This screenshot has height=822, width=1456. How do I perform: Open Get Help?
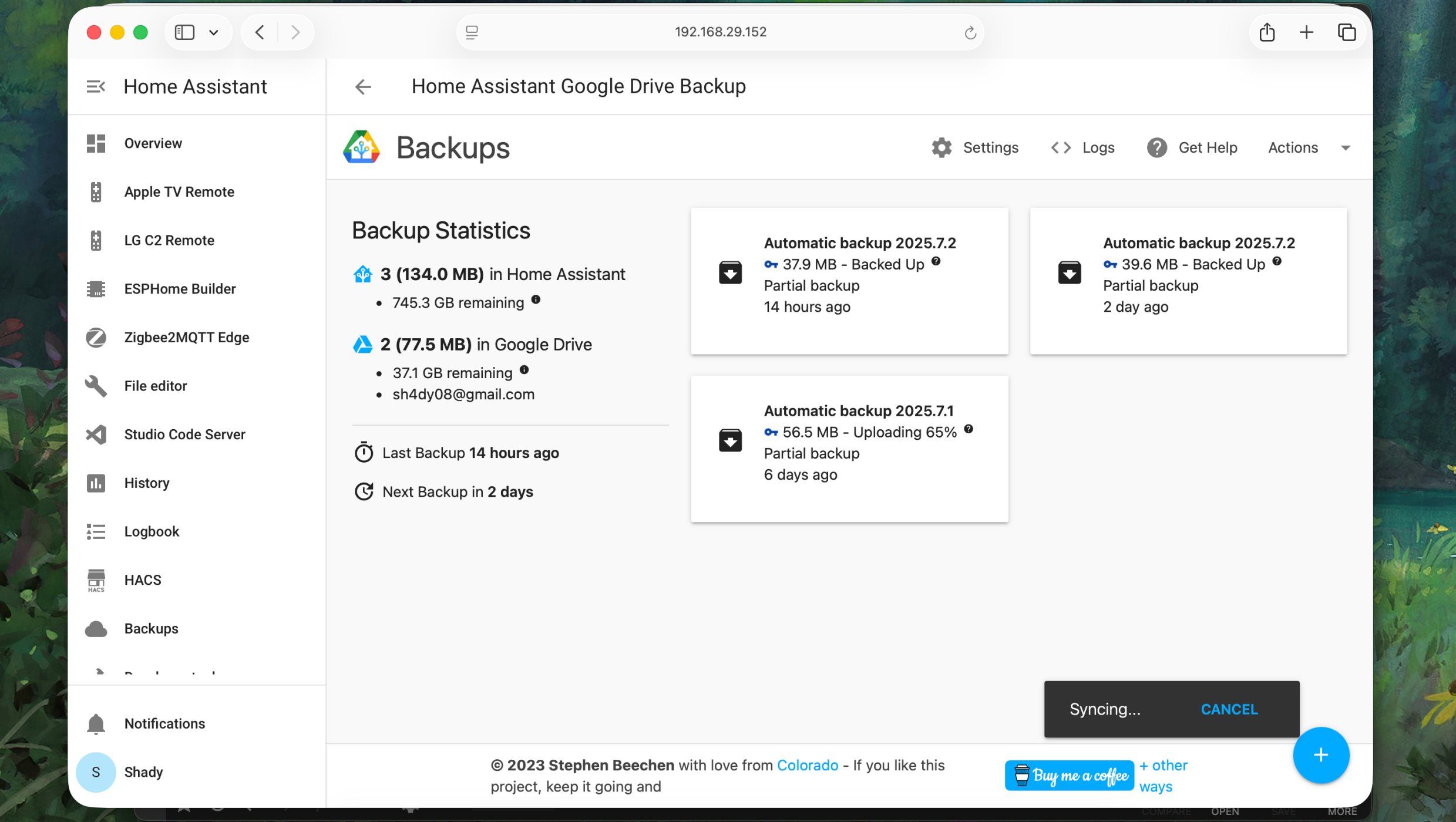(x=1192, y=147)
